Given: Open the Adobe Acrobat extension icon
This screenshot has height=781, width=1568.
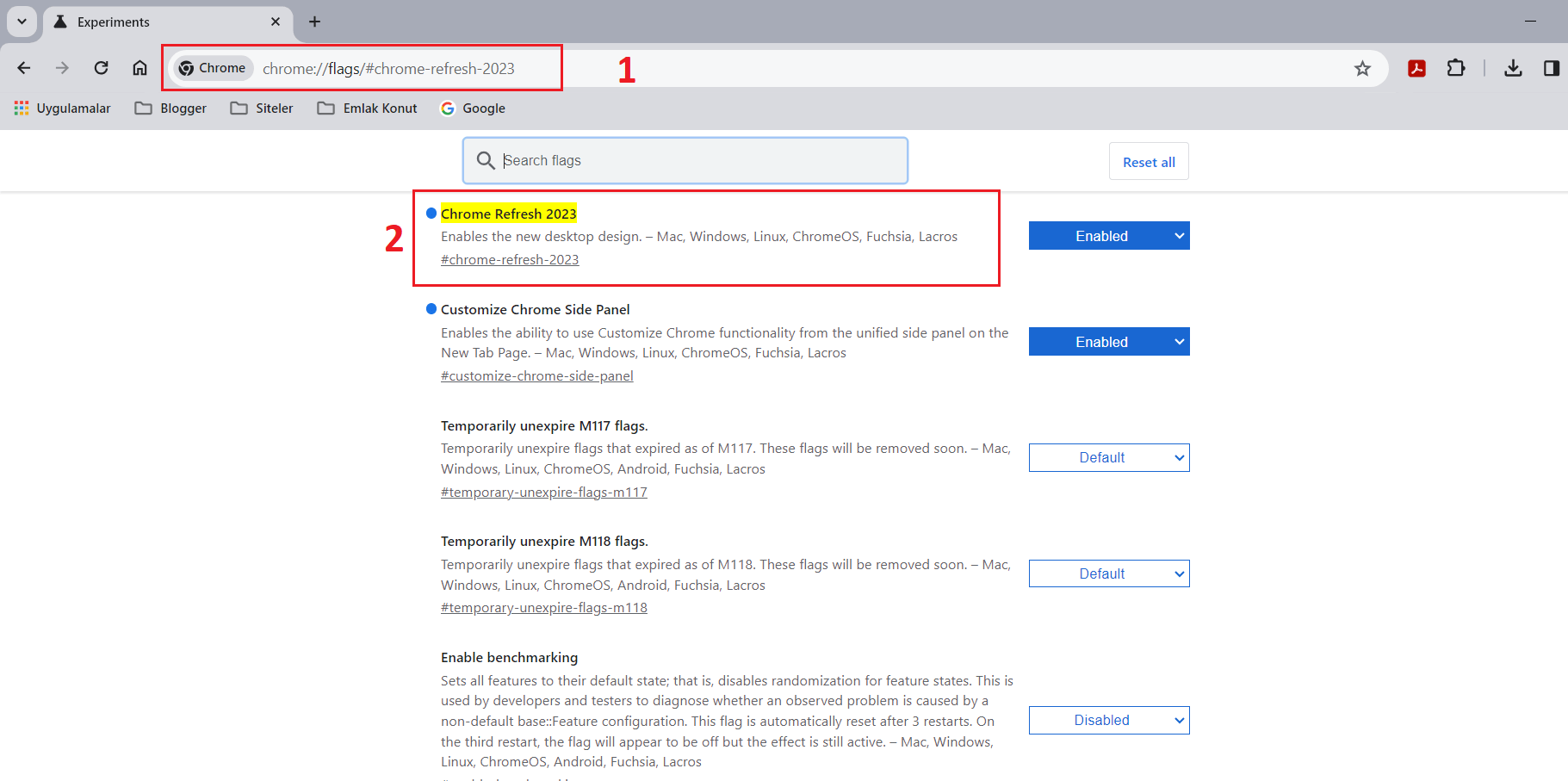Looking at the screenshot, I should point(1416,68).
